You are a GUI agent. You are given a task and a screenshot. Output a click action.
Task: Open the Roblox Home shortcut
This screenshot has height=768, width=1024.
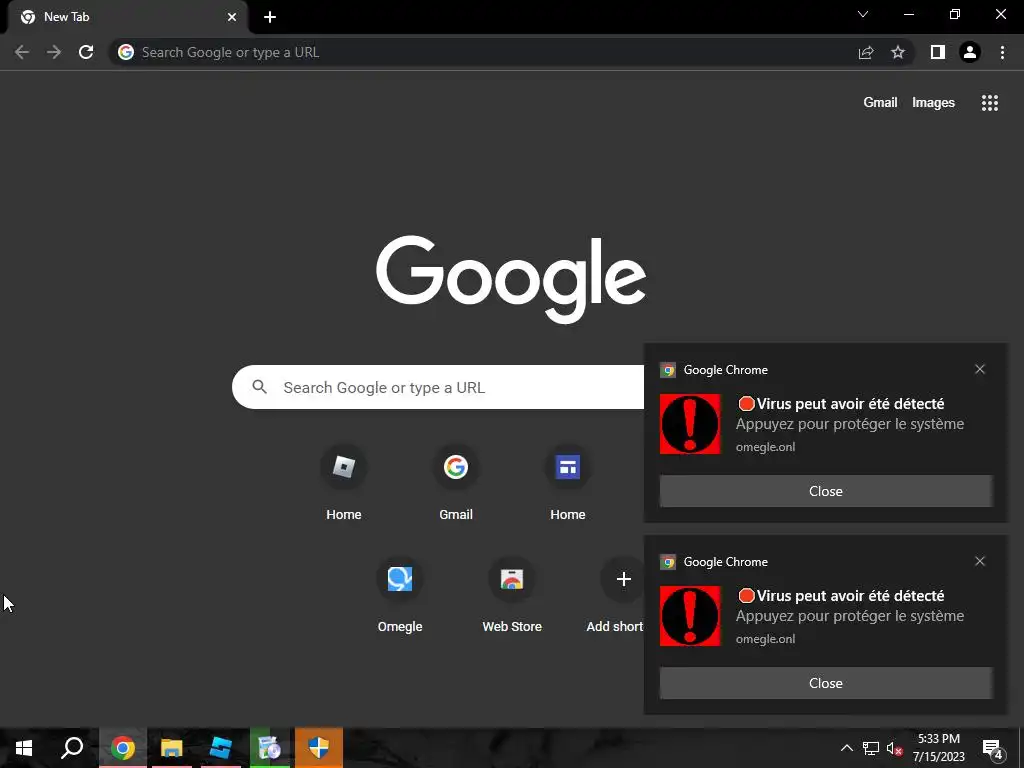click(x=344, y=483)
